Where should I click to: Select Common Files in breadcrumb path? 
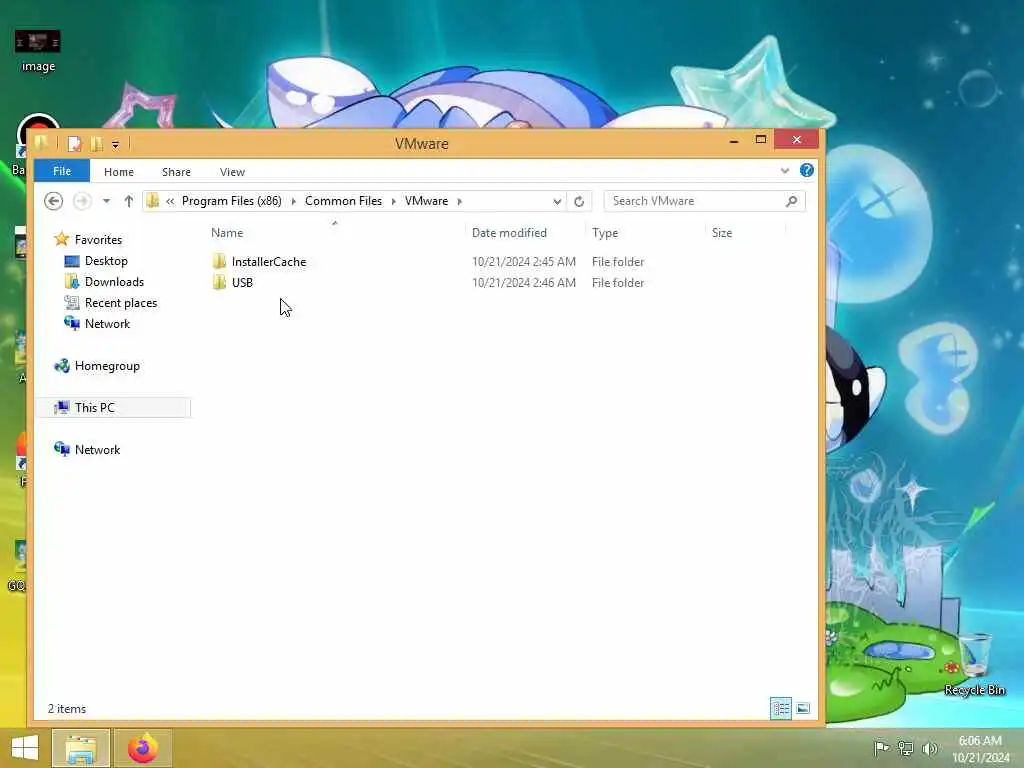[x=343, y=201]
